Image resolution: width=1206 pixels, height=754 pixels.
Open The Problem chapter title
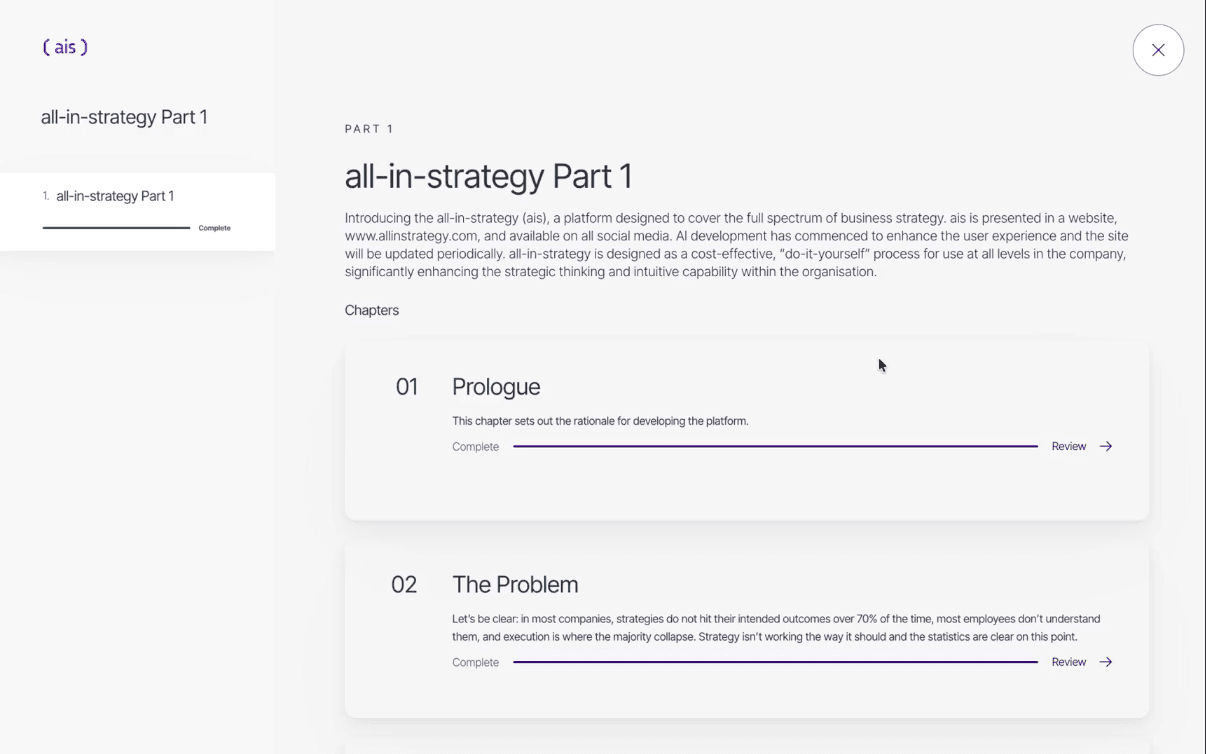click(515, 585)
